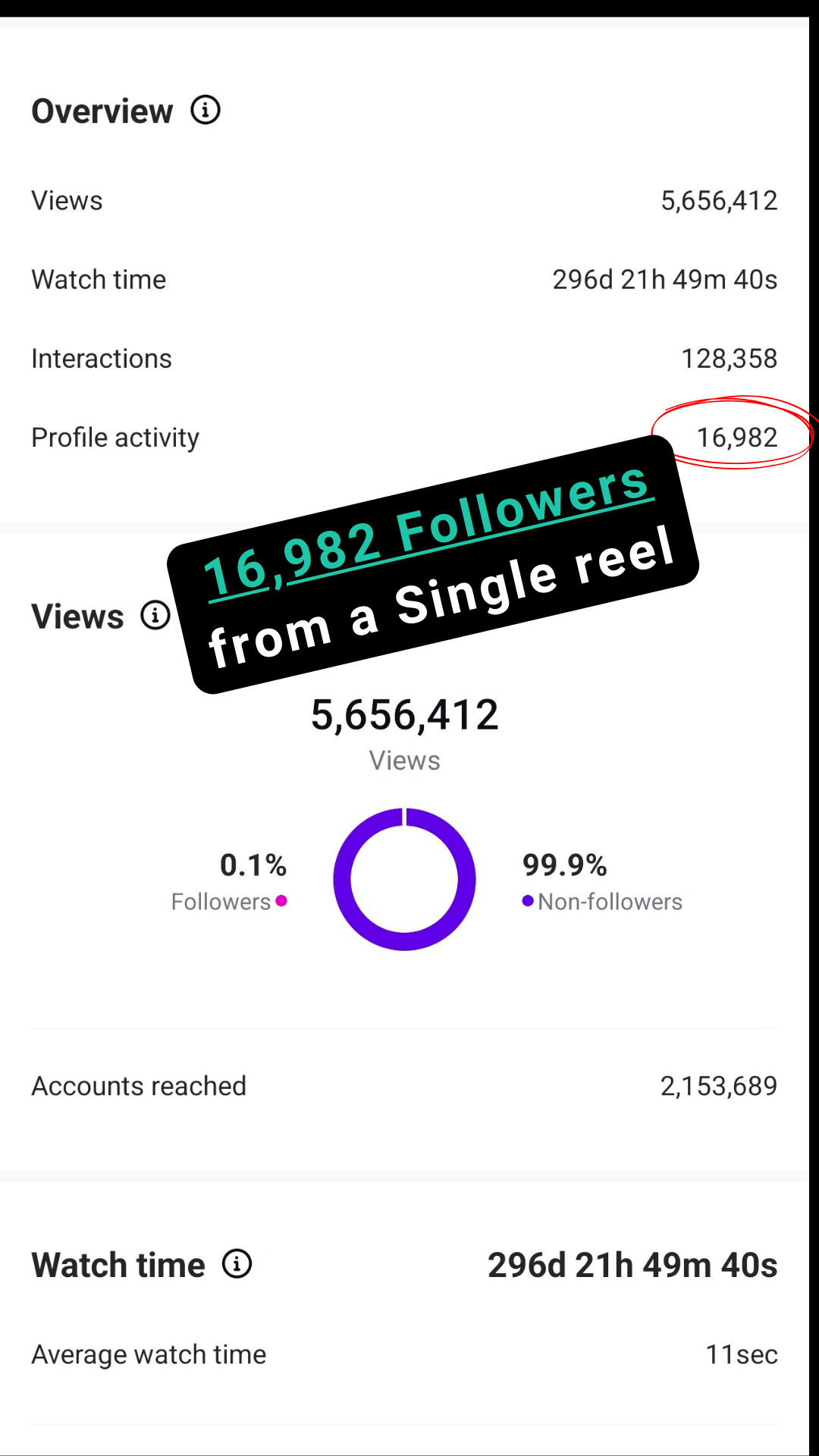Screen dimensions: 819x1456
Task: Toggle the Followers percentage display
Action: 253,864
